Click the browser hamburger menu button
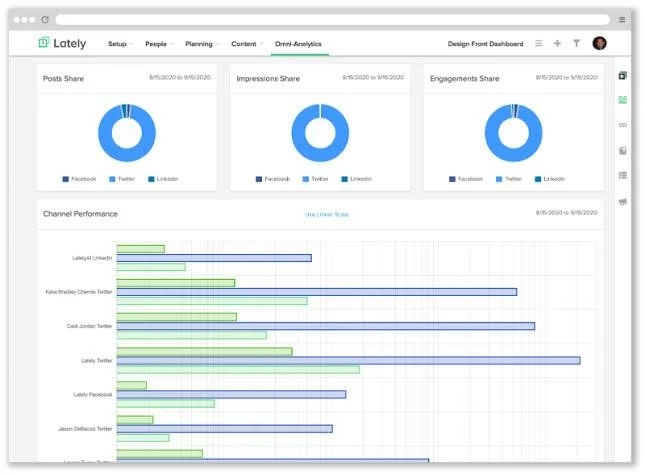This screenshot has height=475, width=645. click(622, 19)
